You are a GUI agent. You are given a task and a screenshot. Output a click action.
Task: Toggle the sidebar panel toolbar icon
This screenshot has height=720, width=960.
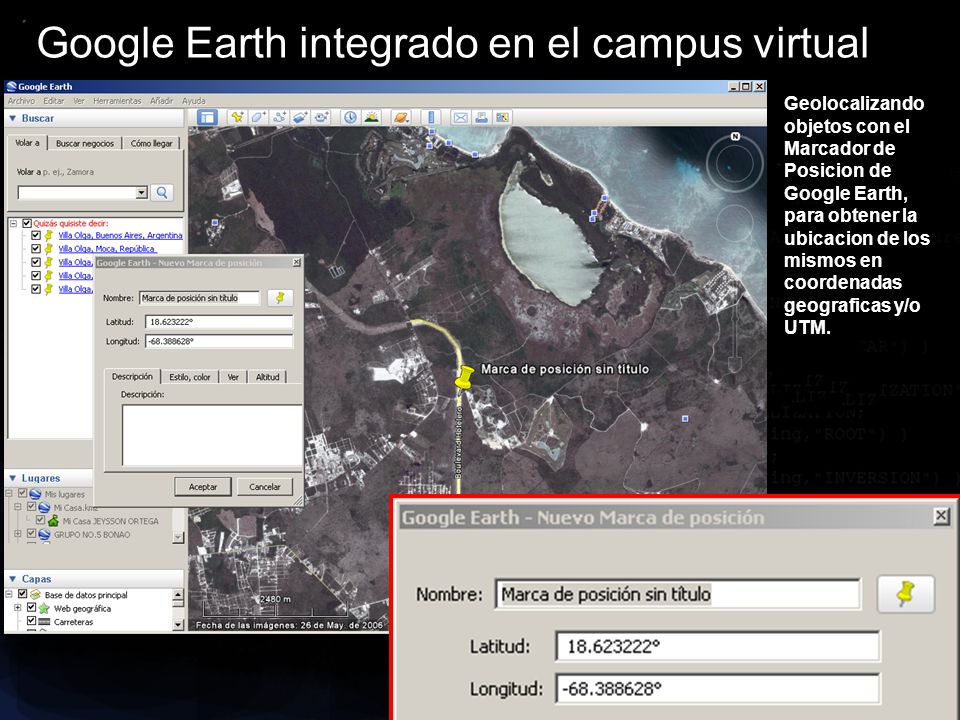[207, 117]
